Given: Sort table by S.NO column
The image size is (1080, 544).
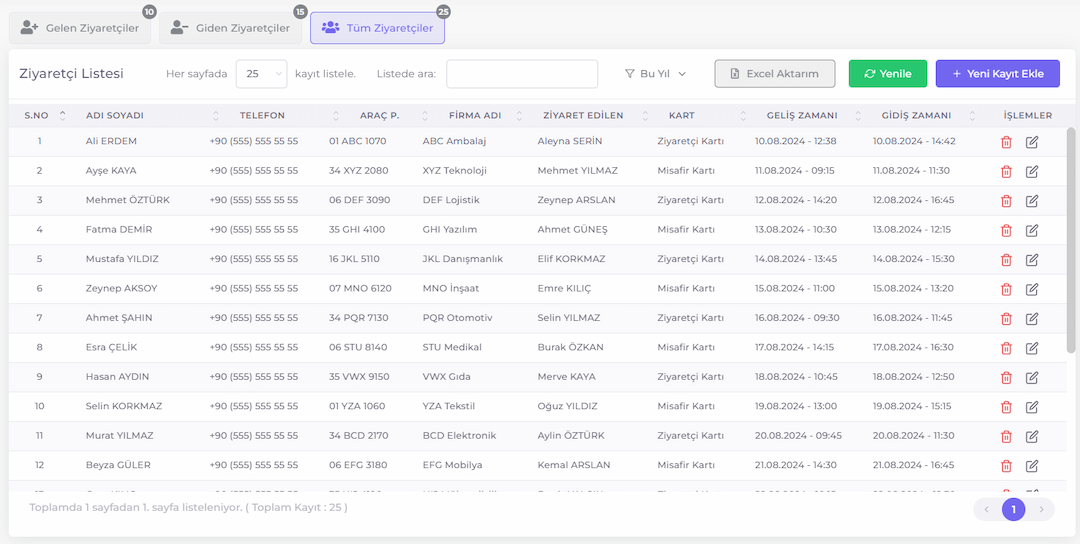Looking at the screenshot, I should point(37,116).
